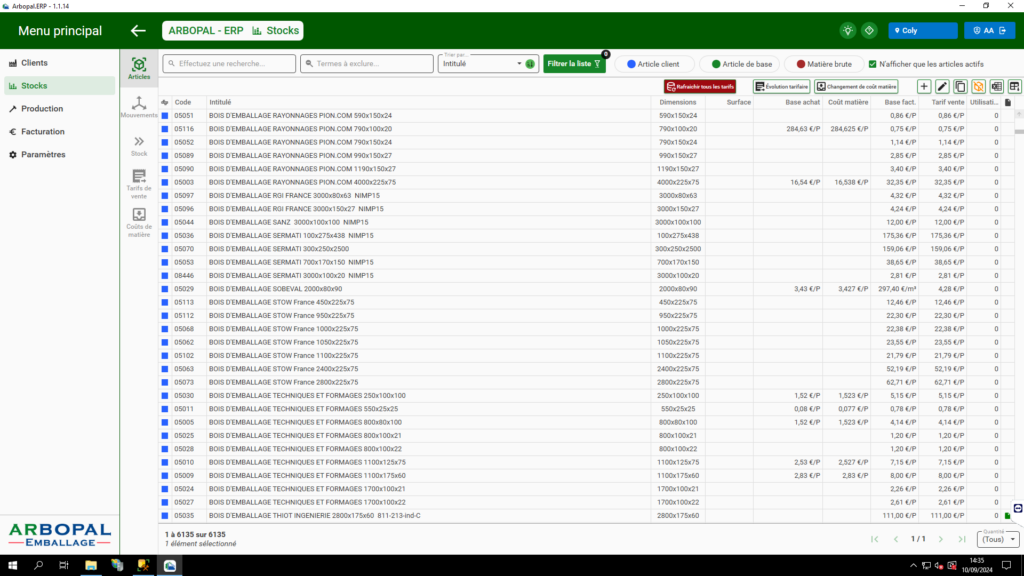The width and height of the screenshot is (1024, 576).
Task: Open Tarifs de vente section
Action: 138,184
